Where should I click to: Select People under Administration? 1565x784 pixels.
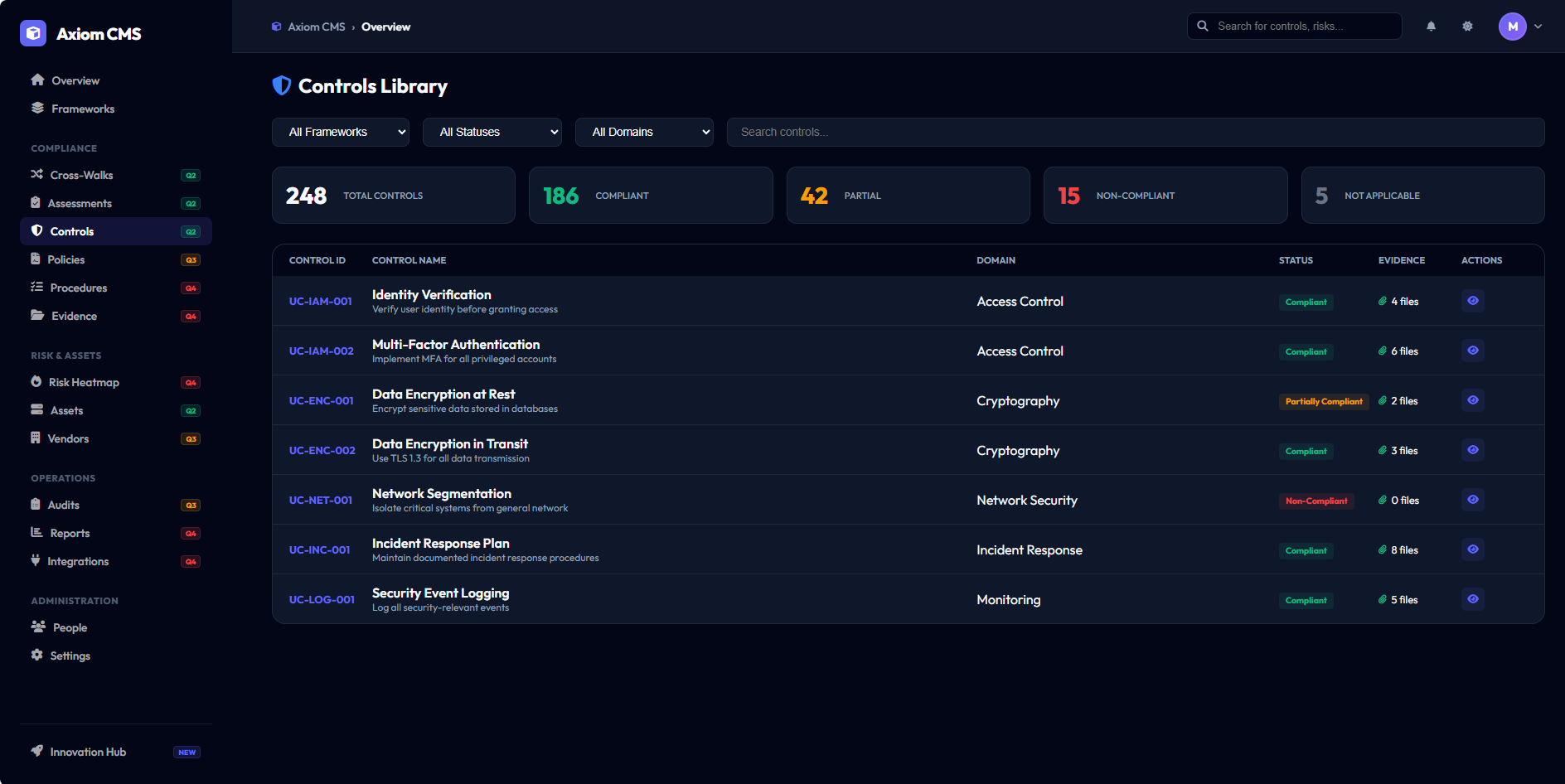point(70,627)
